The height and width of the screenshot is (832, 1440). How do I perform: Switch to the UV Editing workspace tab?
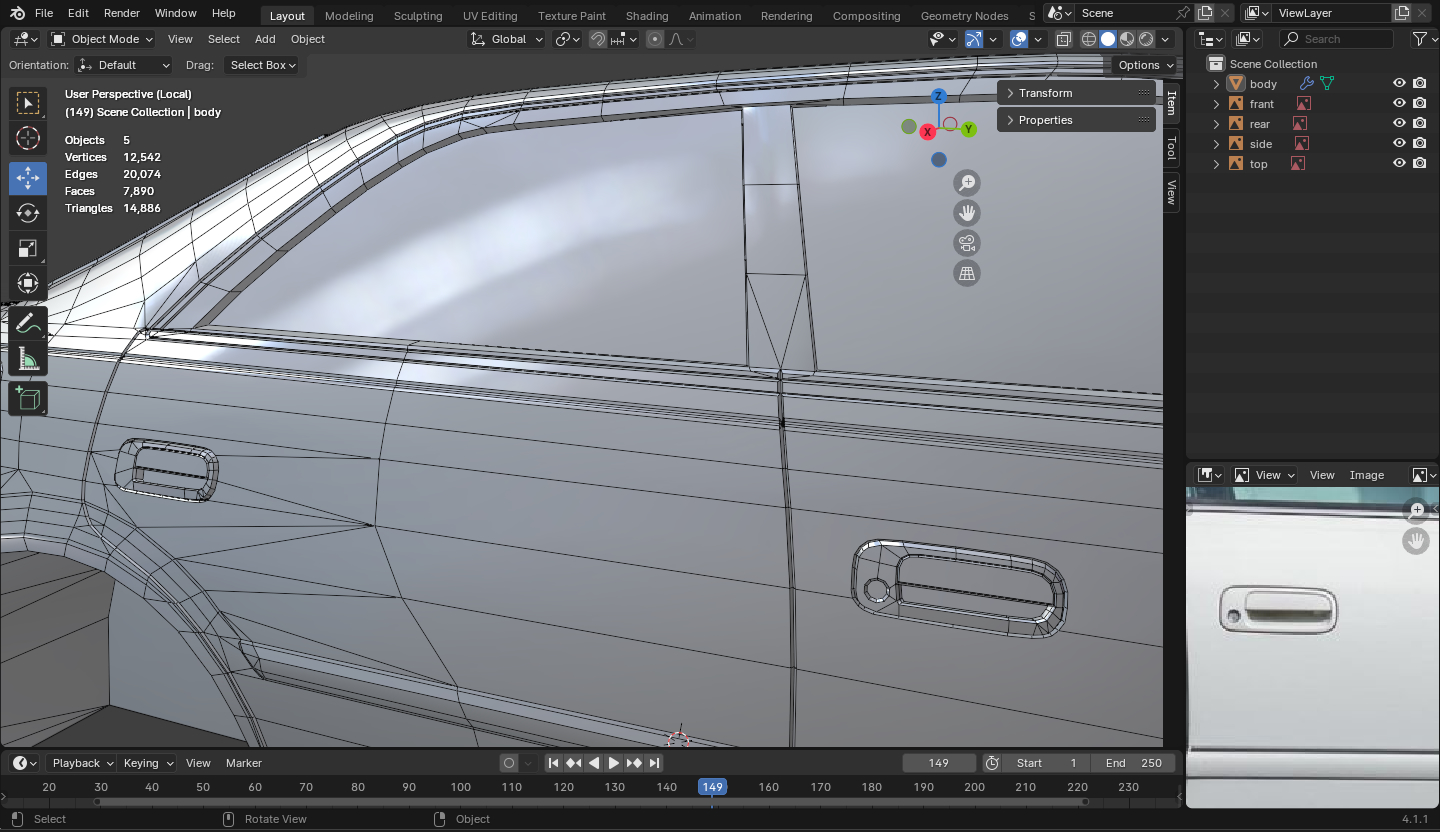coord(490,16)
